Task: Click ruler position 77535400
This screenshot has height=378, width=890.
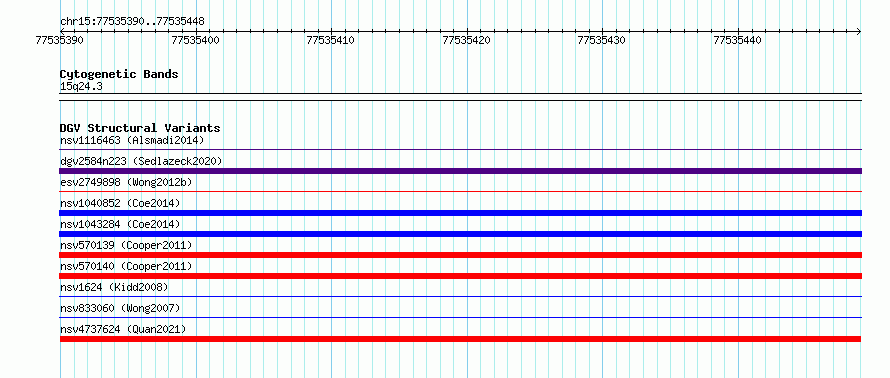Action: 195,40
